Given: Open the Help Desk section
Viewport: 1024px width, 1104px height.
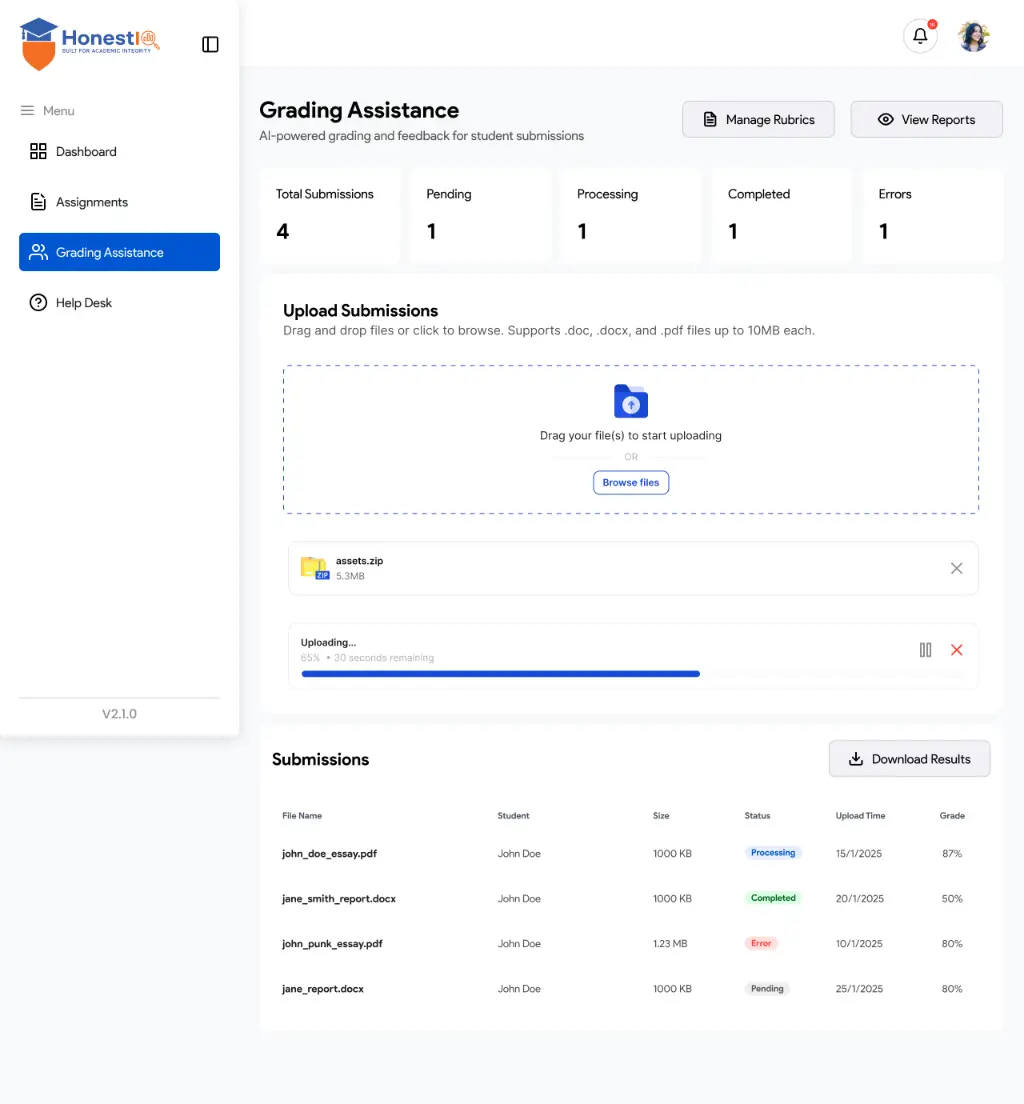Looking at the screenshot, I should click(83, 303).
